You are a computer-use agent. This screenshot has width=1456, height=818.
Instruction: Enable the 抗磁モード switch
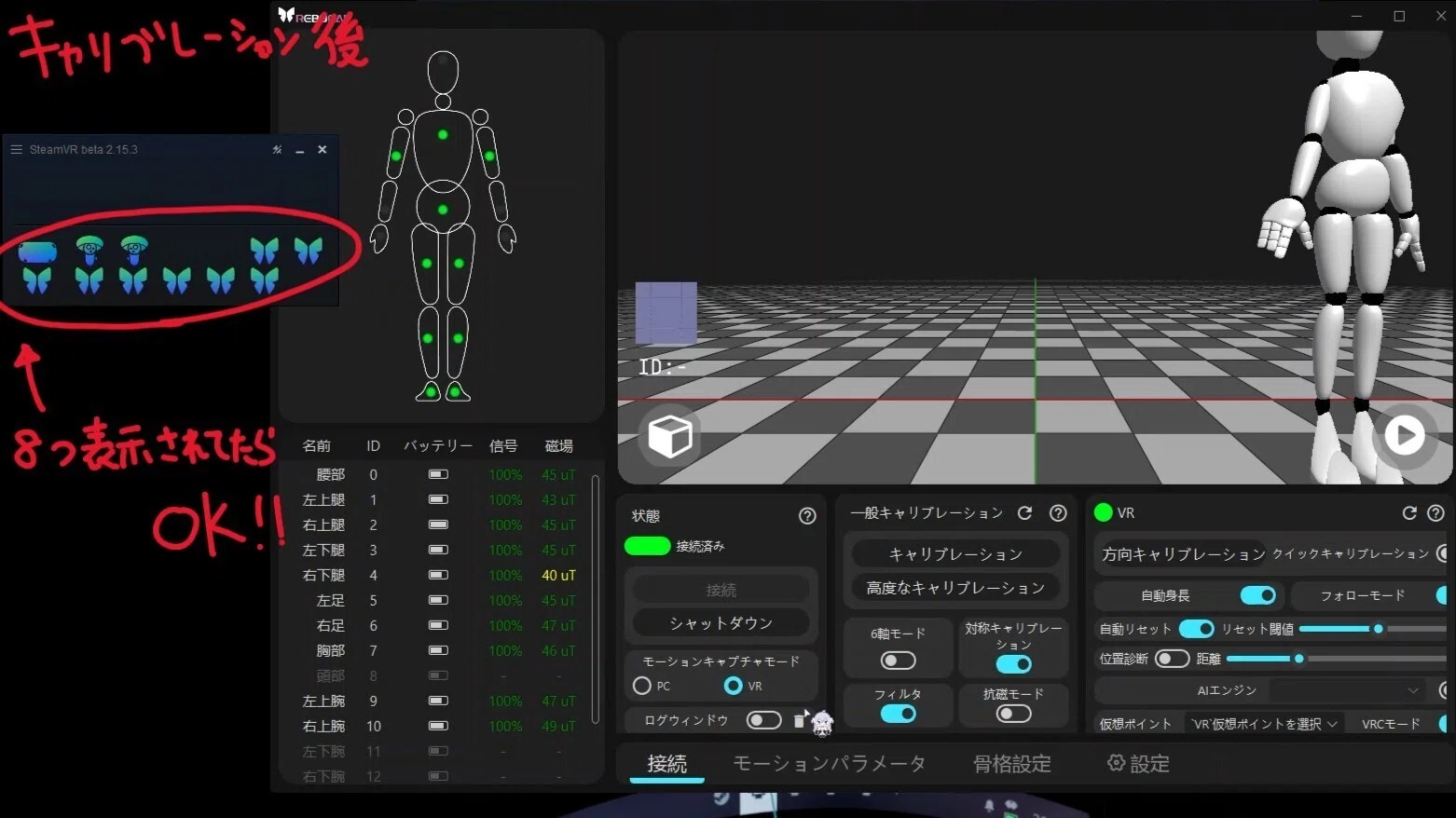click(x=1013, y=714)
